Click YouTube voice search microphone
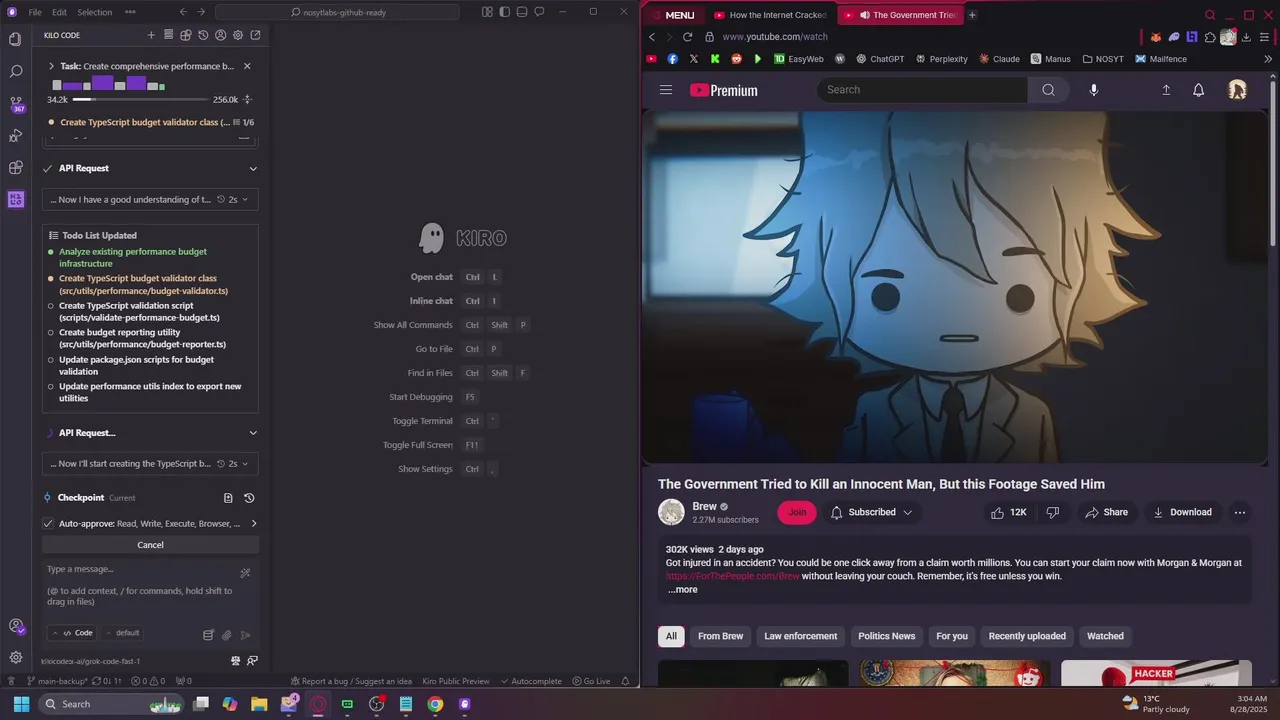This screenshot has height=720, width=1280. [1093, 90]
